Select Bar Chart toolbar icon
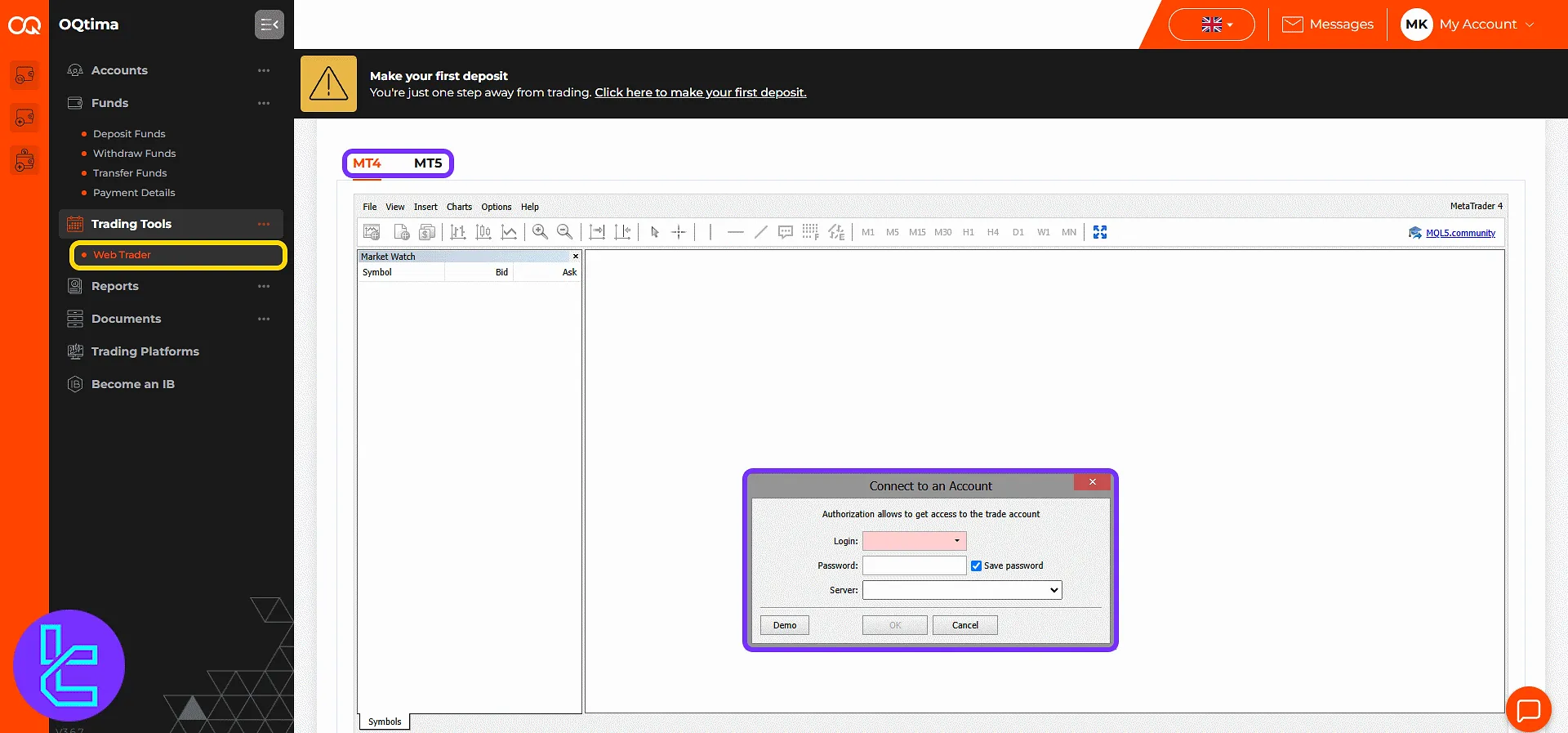Image resolution: width=1568 pixels, height=733 pixels. point(458,232)
